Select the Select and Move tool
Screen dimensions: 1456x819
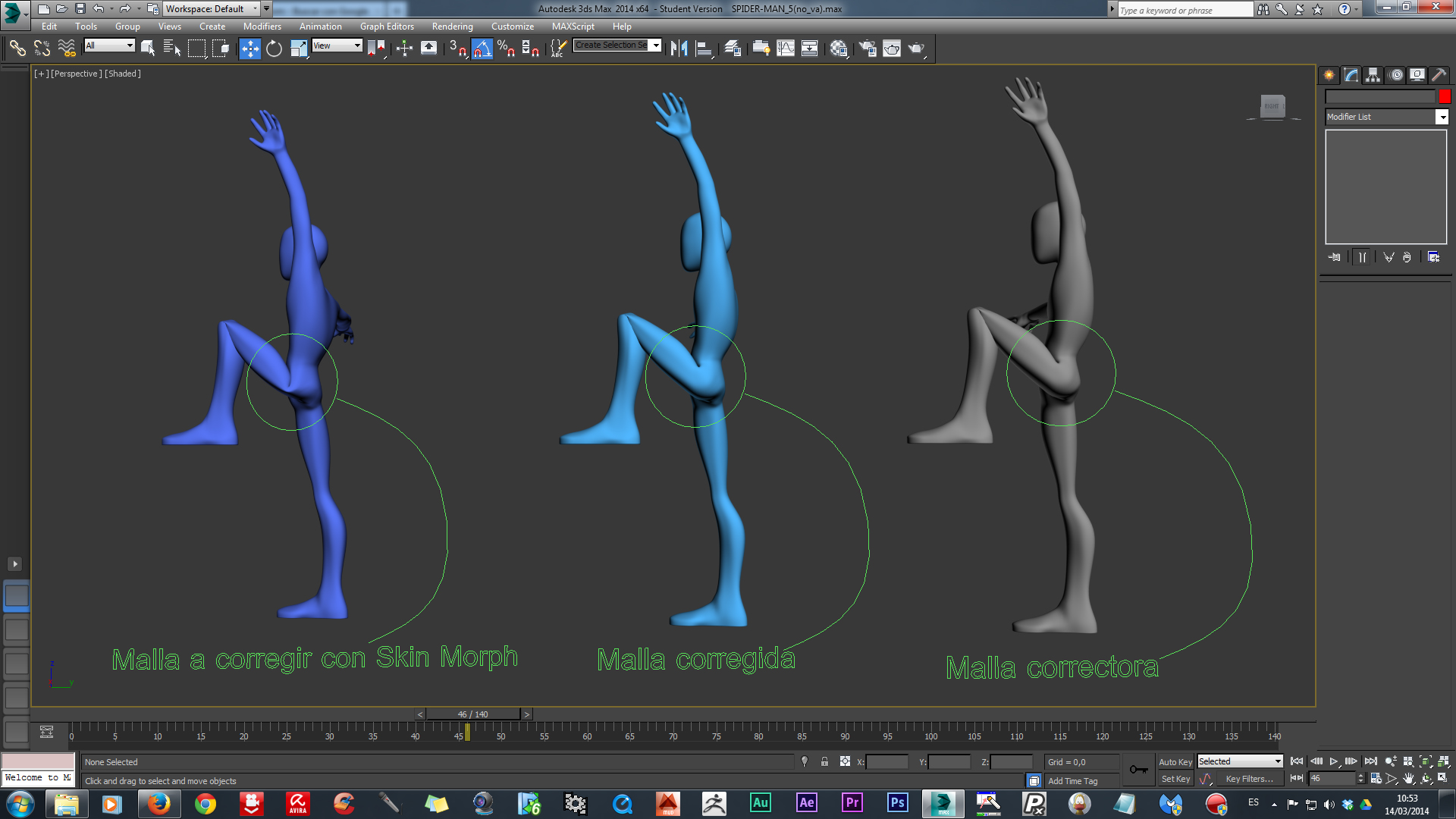click(x=249, y=49)
